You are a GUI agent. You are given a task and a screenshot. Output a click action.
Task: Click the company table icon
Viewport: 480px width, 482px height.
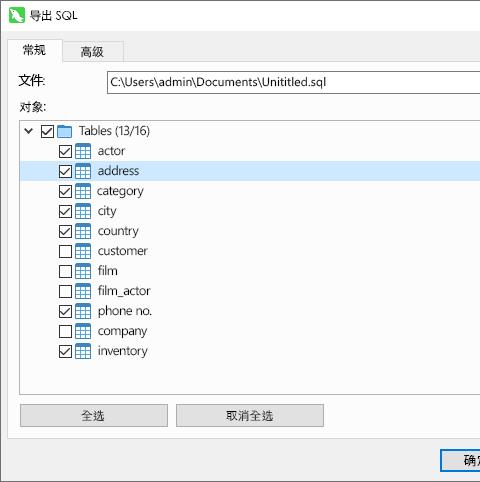click(x=83, y=331)
